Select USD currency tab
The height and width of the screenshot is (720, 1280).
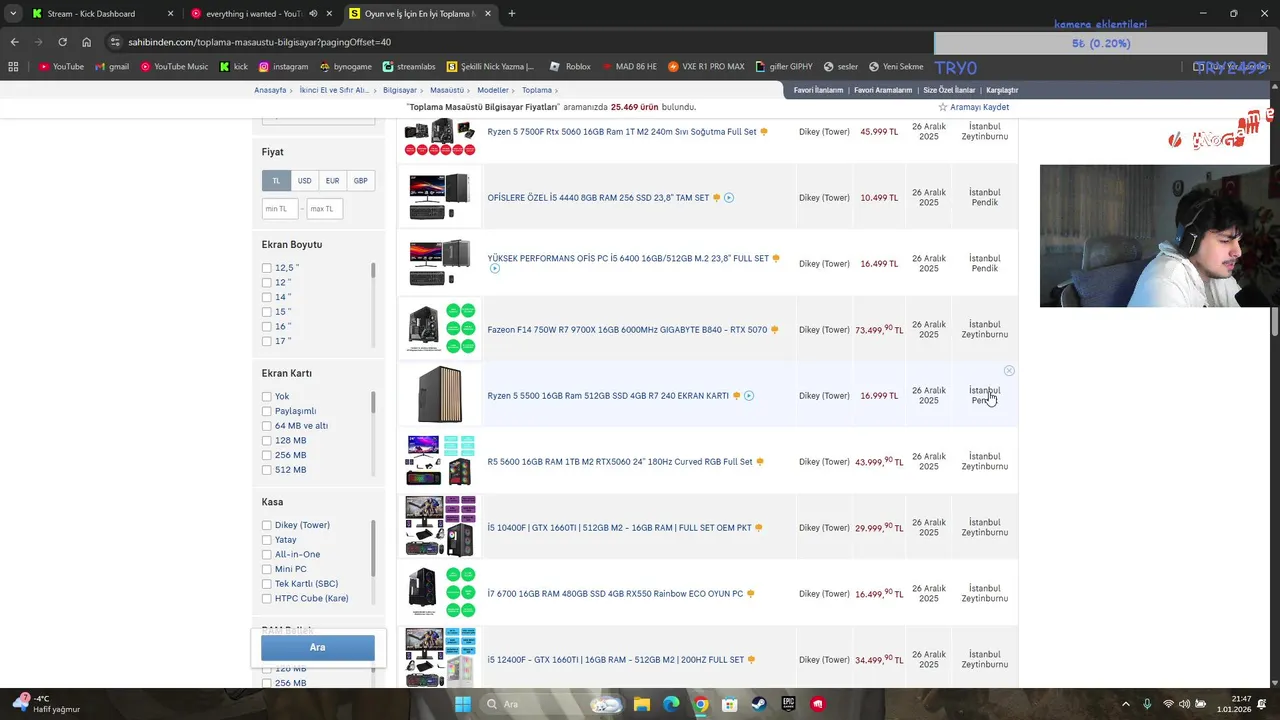pyautogui.click(x=304, y=181)
